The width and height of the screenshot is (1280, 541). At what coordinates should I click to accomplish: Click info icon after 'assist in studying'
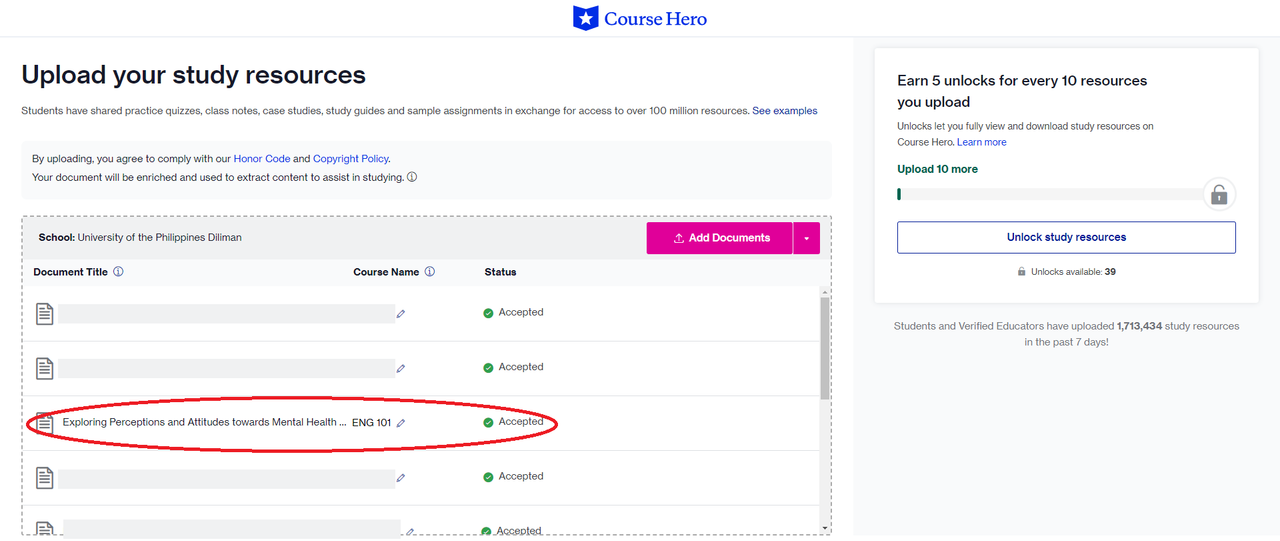click(412, 177)
